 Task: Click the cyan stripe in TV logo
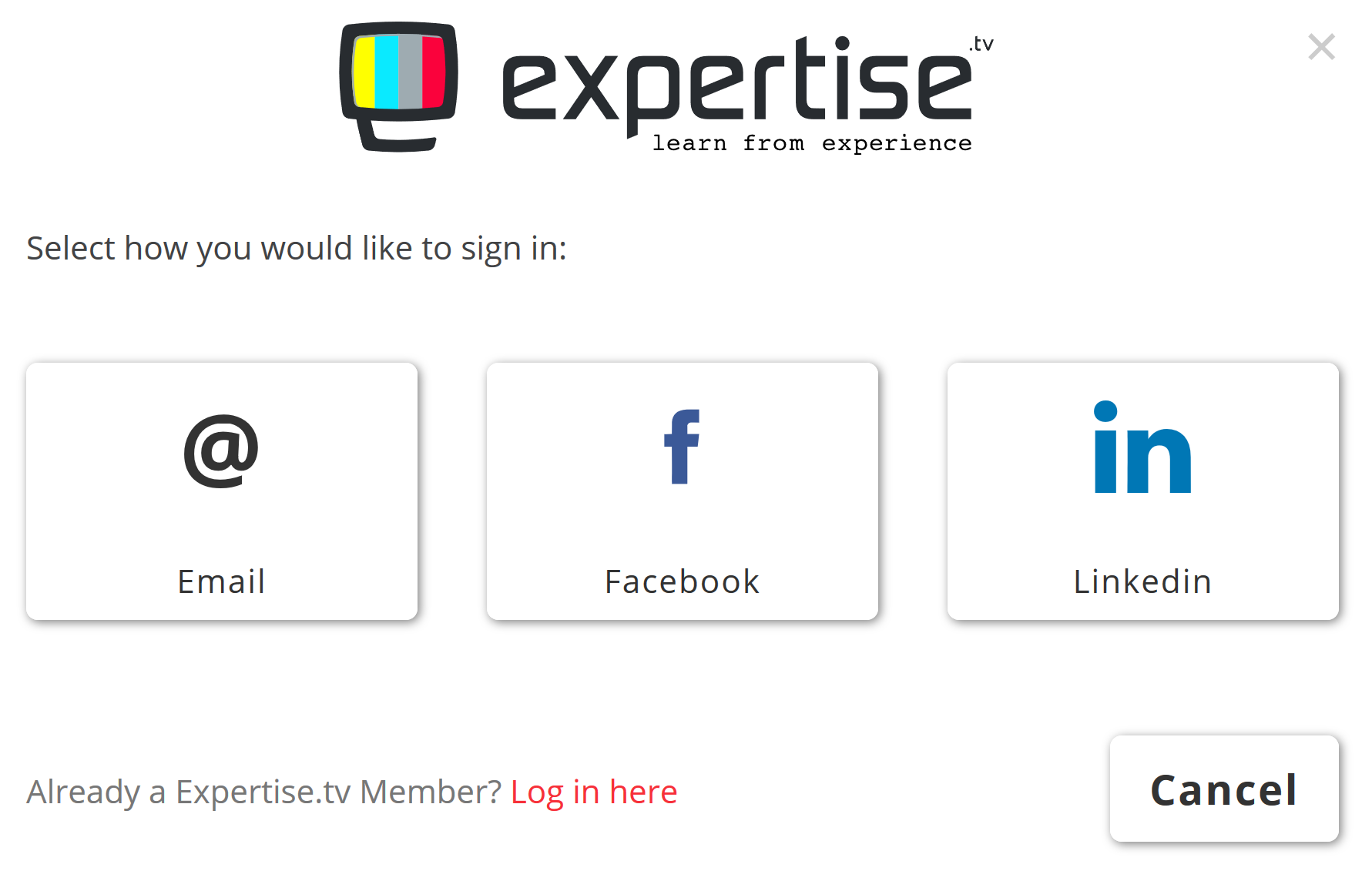[x=387, y=72]
